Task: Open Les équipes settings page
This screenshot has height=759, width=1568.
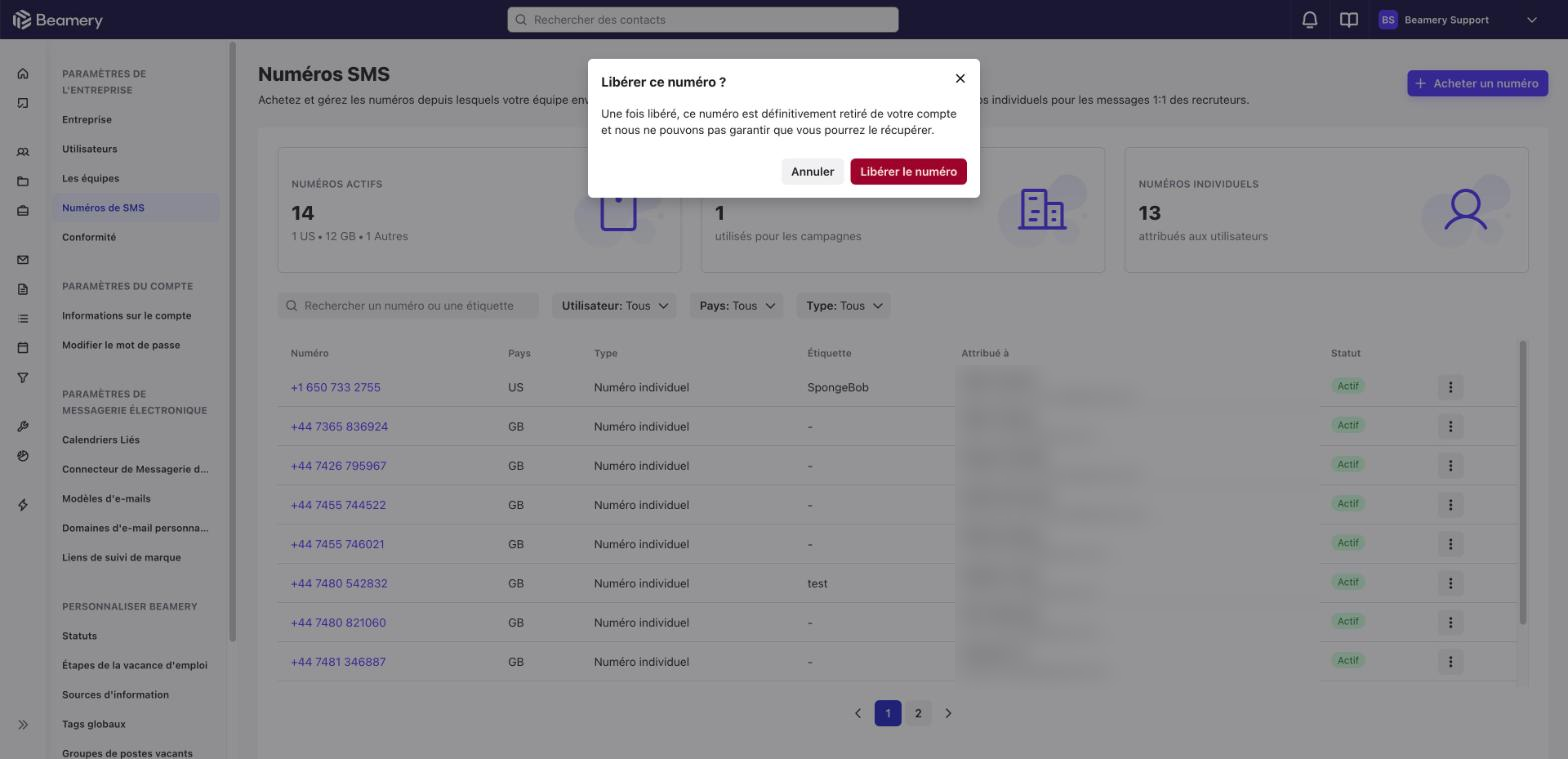Action: coord(91,178)
